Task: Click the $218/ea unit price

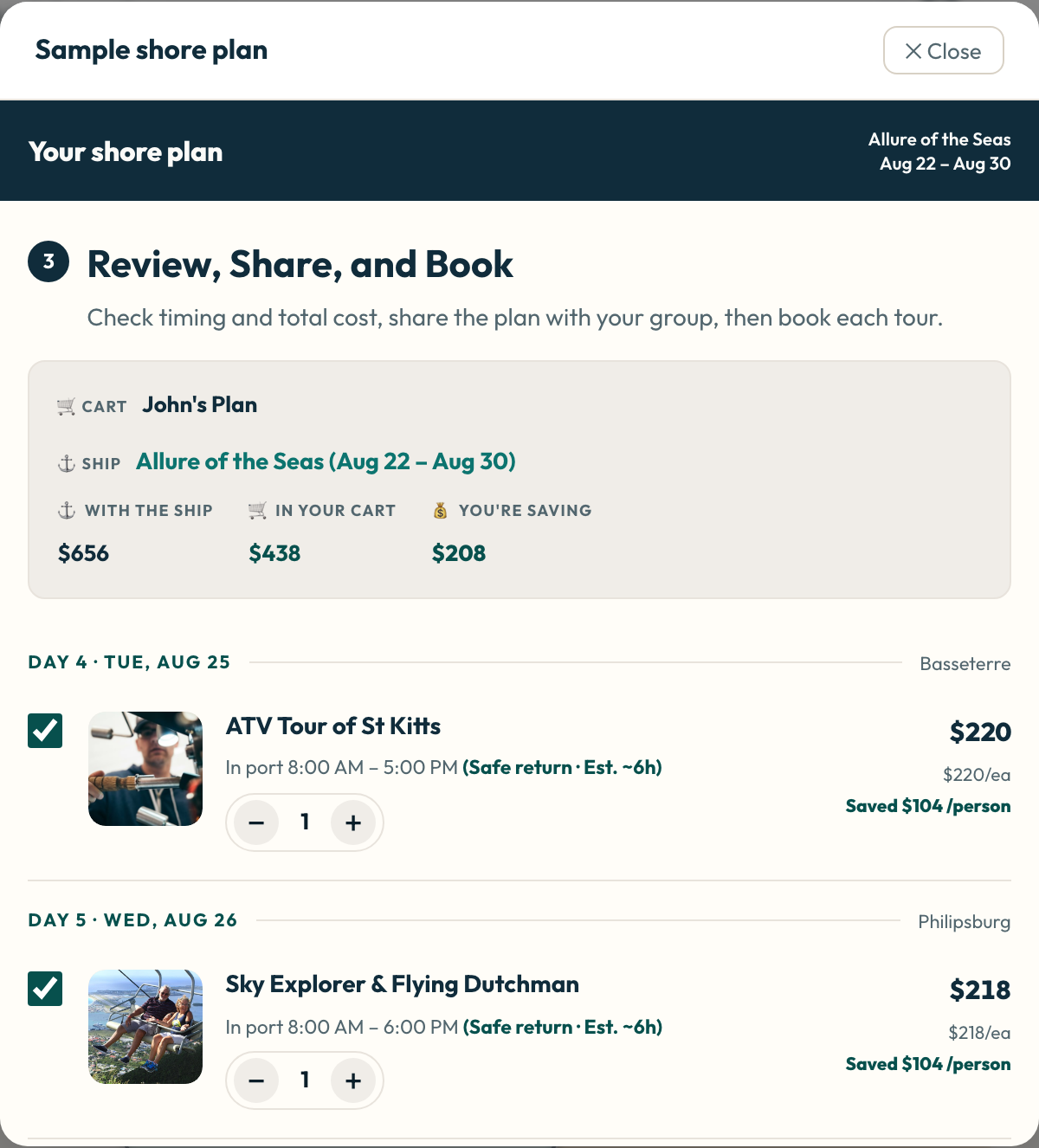Action: (980, 1033)
